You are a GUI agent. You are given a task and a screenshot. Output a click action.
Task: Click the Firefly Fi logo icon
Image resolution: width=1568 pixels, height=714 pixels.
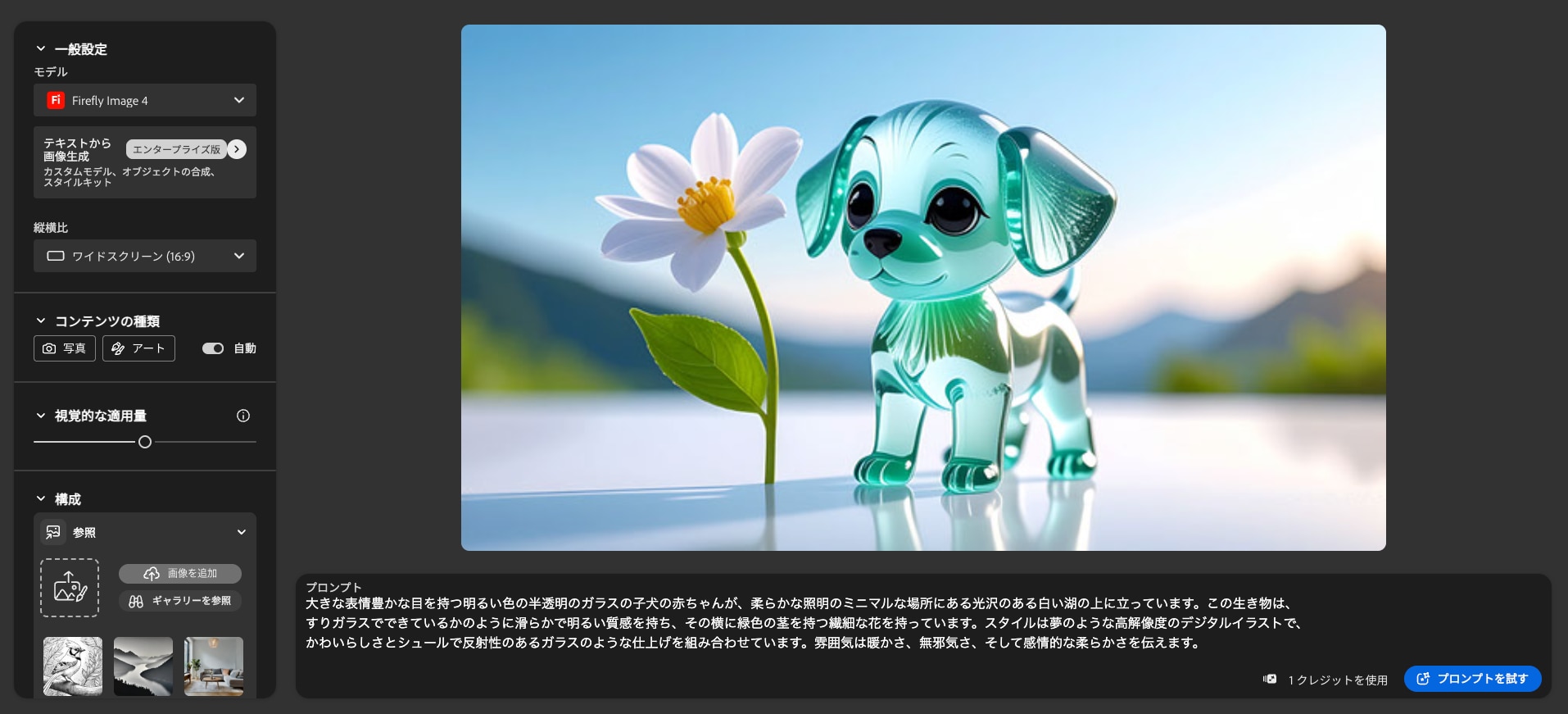[x=56, y=100]
